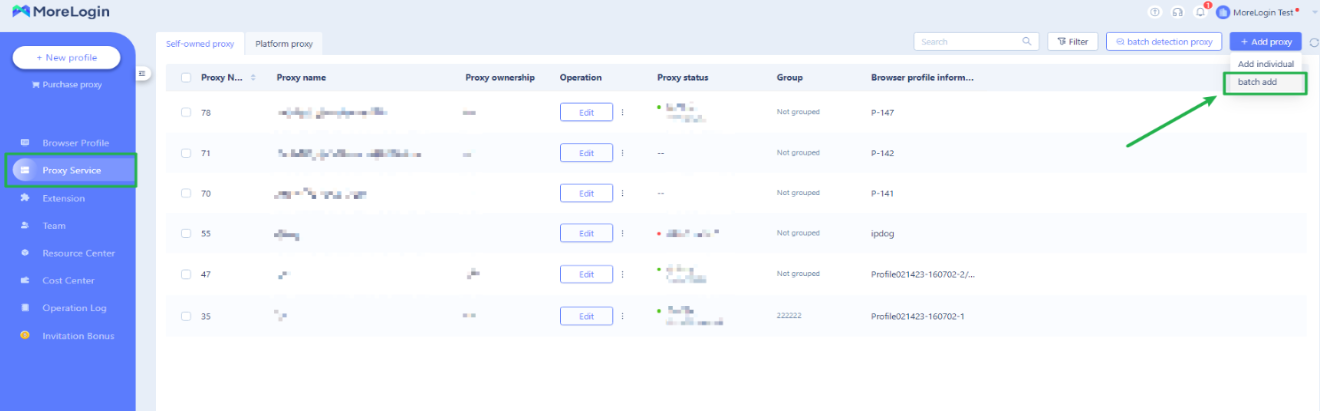Toggle the select-all checkbox in table header

[x=186, y=78]
